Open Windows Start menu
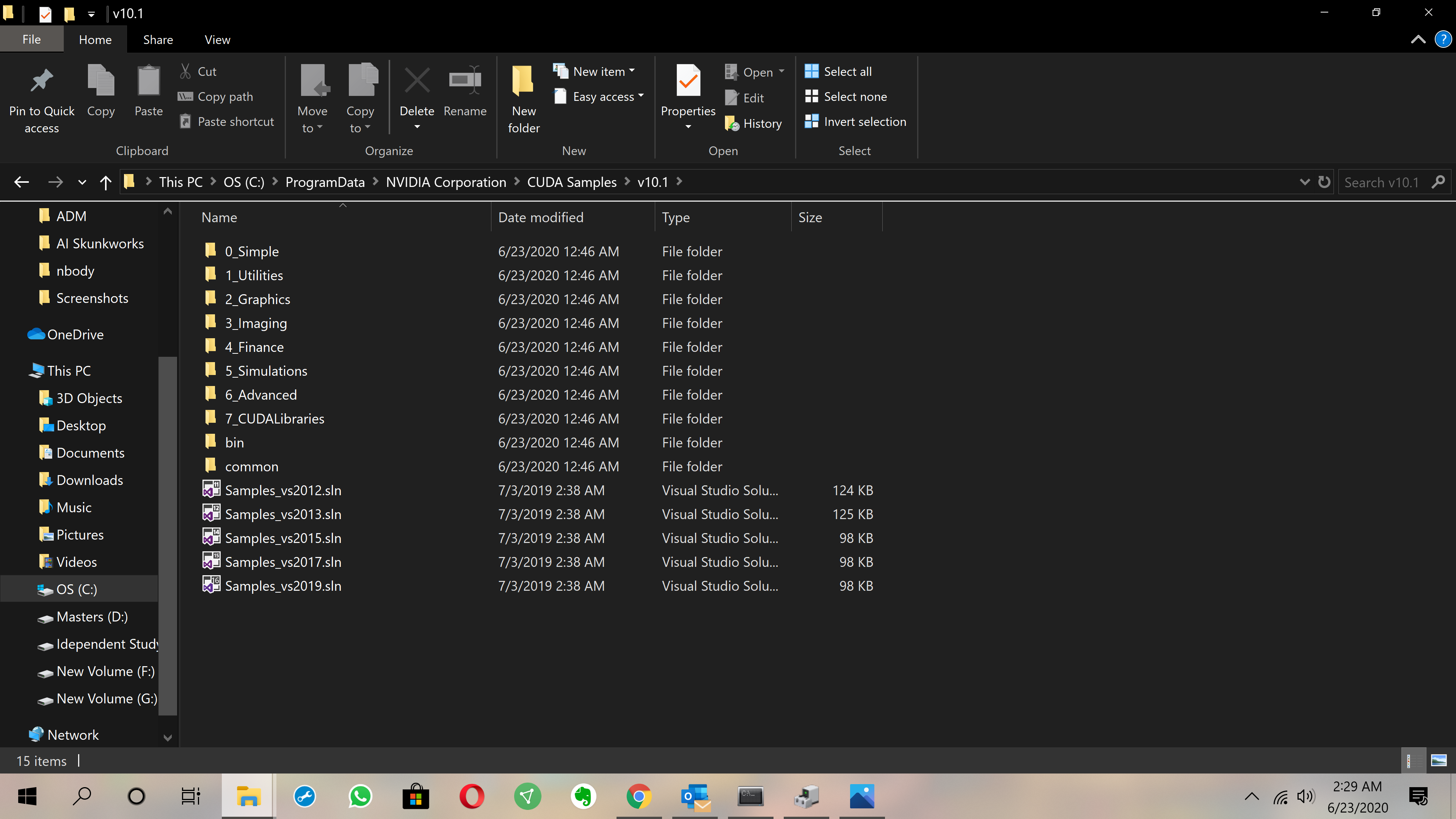This screenshot has height=819, width=1456. (x=27, y=796)
